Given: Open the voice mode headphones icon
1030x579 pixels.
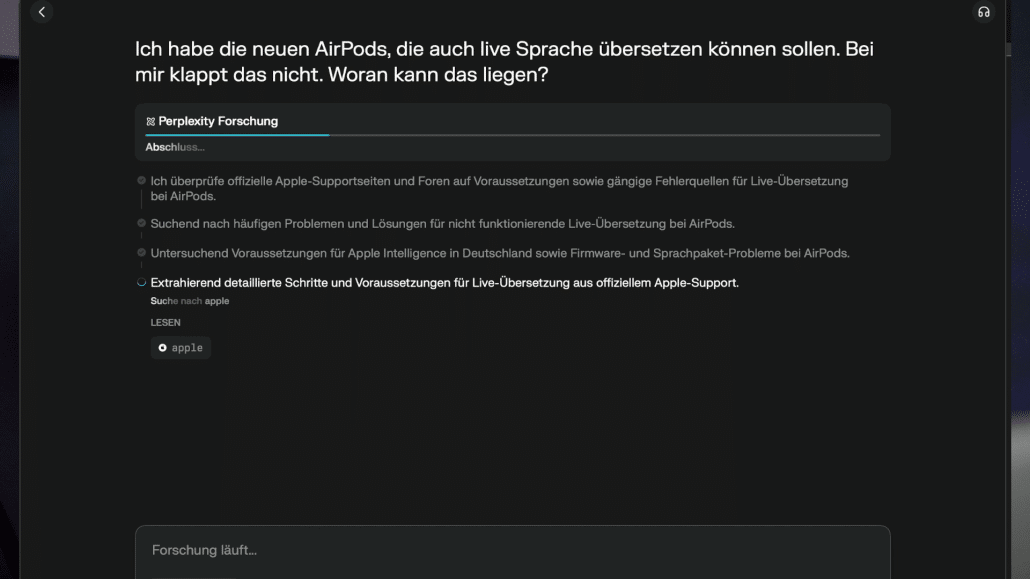Looking at the screenshot, I should point(983,12).
